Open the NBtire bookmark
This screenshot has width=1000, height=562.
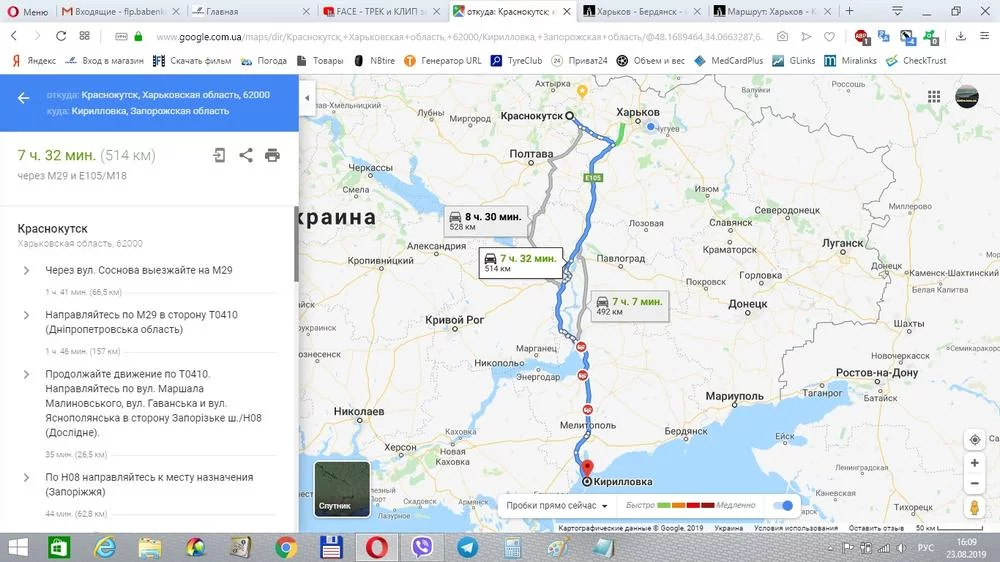pyautogui.click(x=374, y=61)
